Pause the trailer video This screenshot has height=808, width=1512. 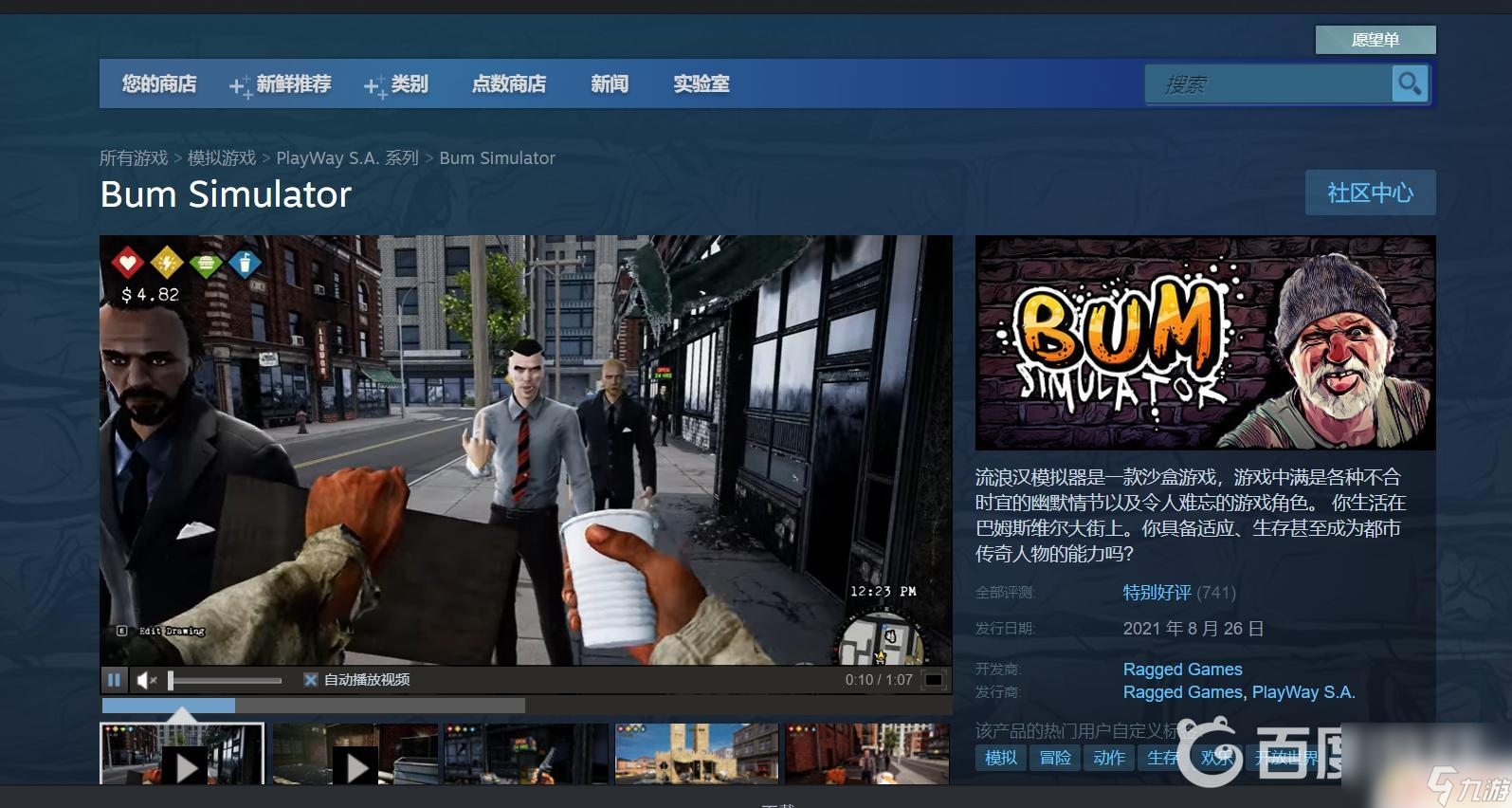[x=114, y=679]
